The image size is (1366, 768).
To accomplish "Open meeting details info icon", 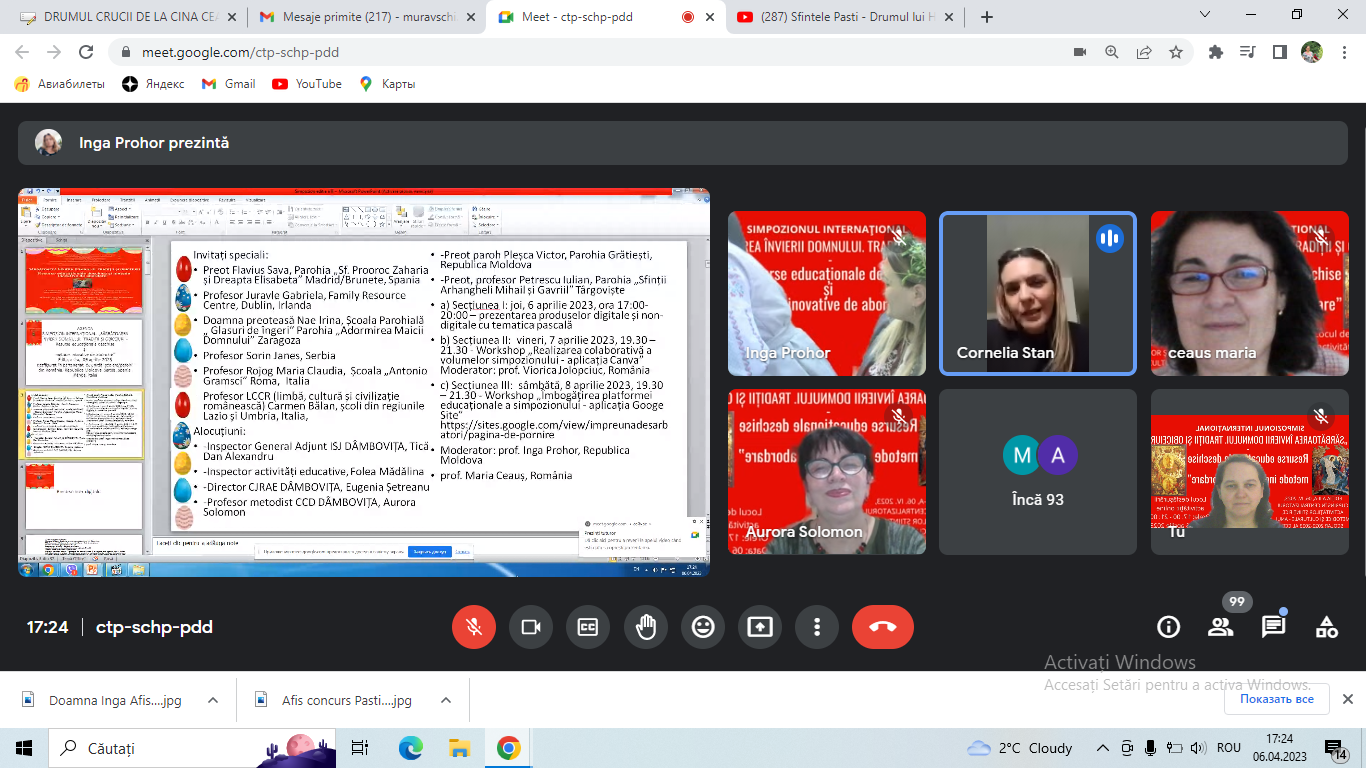I will click(x=1167, y=627).
